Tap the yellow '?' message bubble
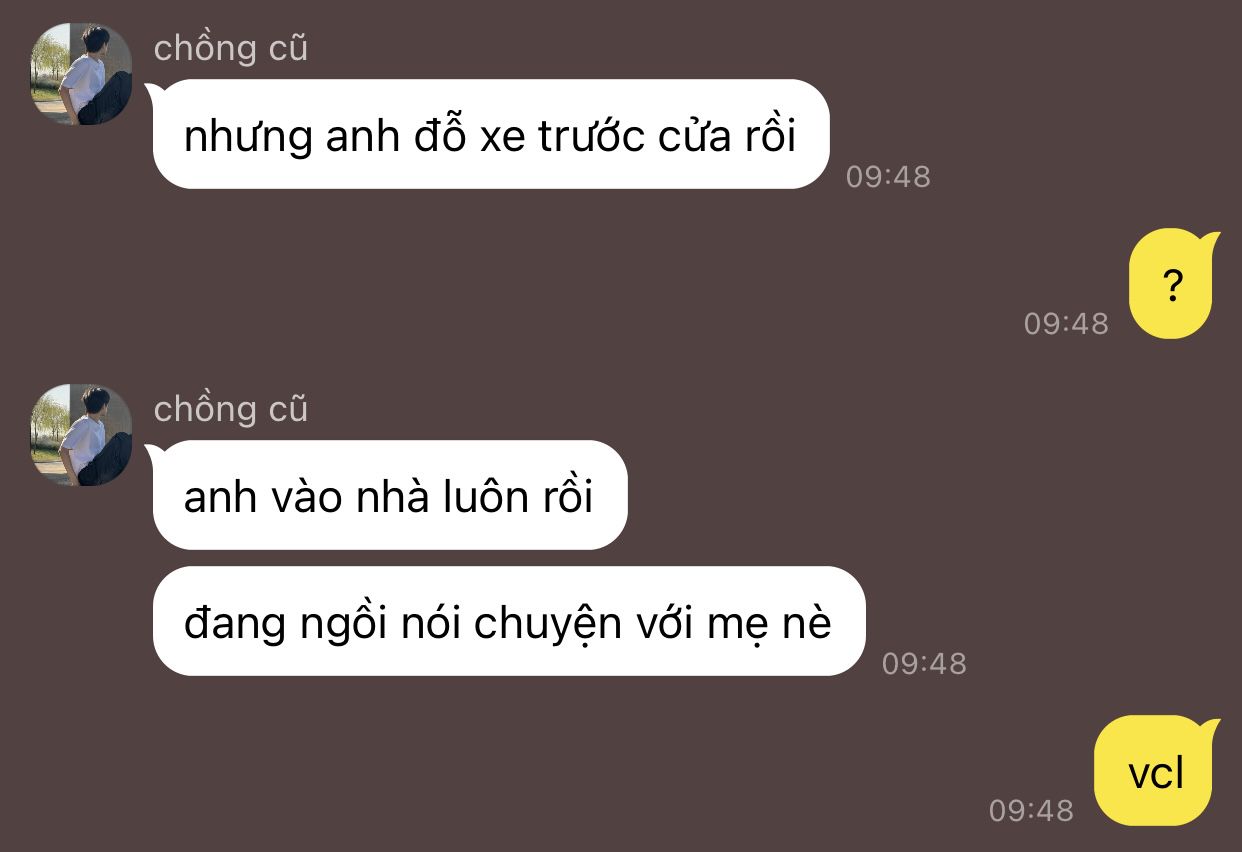The height and width of the screenshot is (852, 1242). [x=1172, y=285]
